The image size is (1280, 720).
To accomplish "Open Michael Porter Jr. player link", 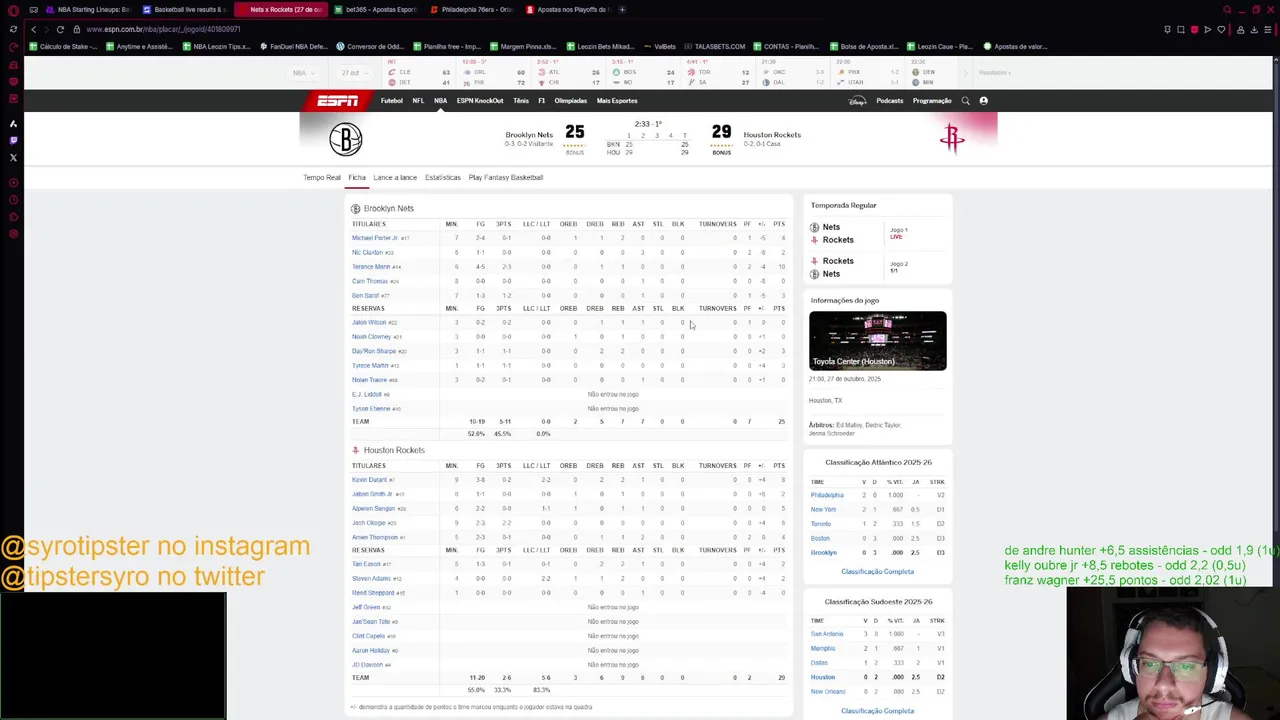I will point(375,238).
